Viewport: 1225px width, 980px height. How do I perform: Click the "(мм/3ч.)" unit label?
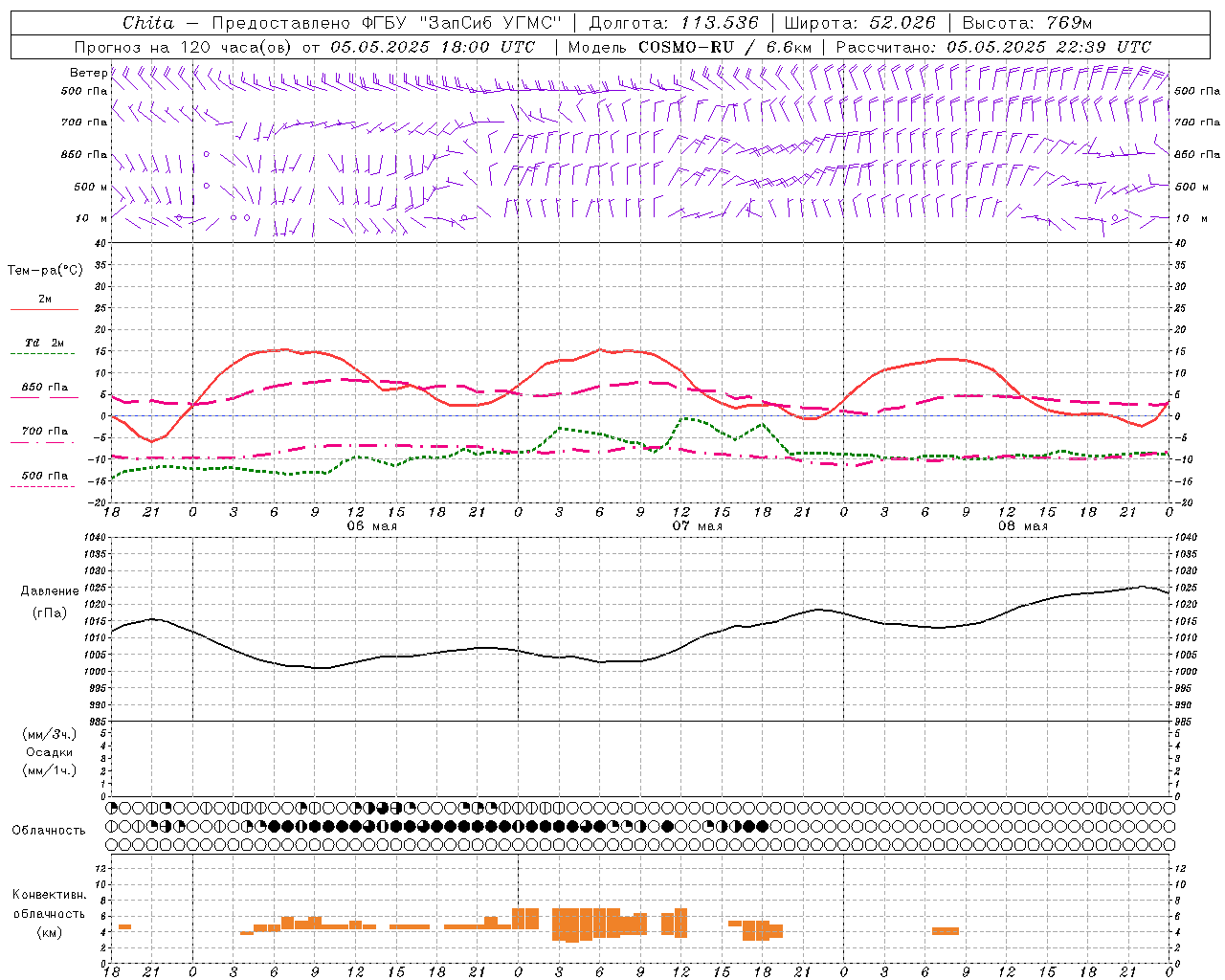(49, 734)
